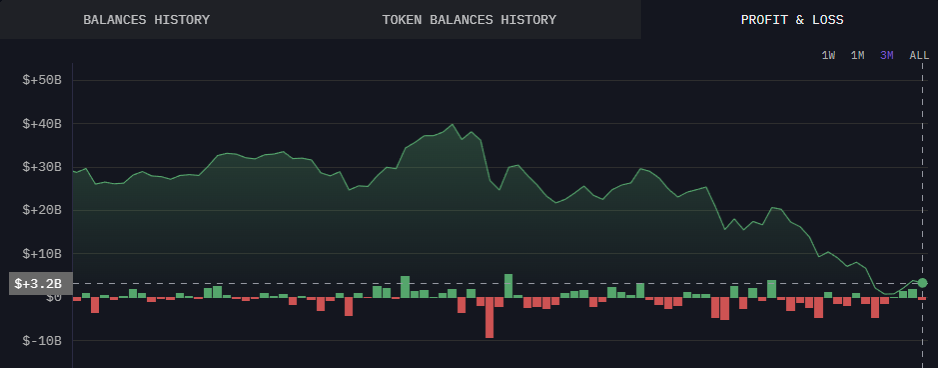Click the green current-value dot on the line
The height and width of the screenshot is (368, 938).
922,282
